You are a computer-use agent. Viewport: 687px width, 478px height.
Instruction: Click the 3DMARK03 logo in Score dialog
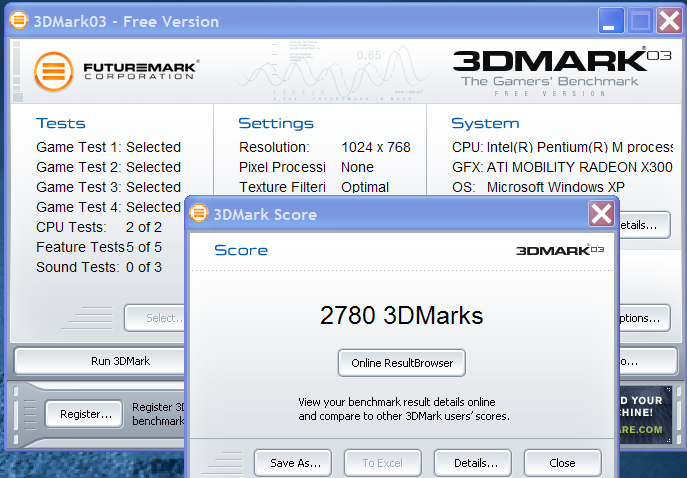[x=560, y=250]
